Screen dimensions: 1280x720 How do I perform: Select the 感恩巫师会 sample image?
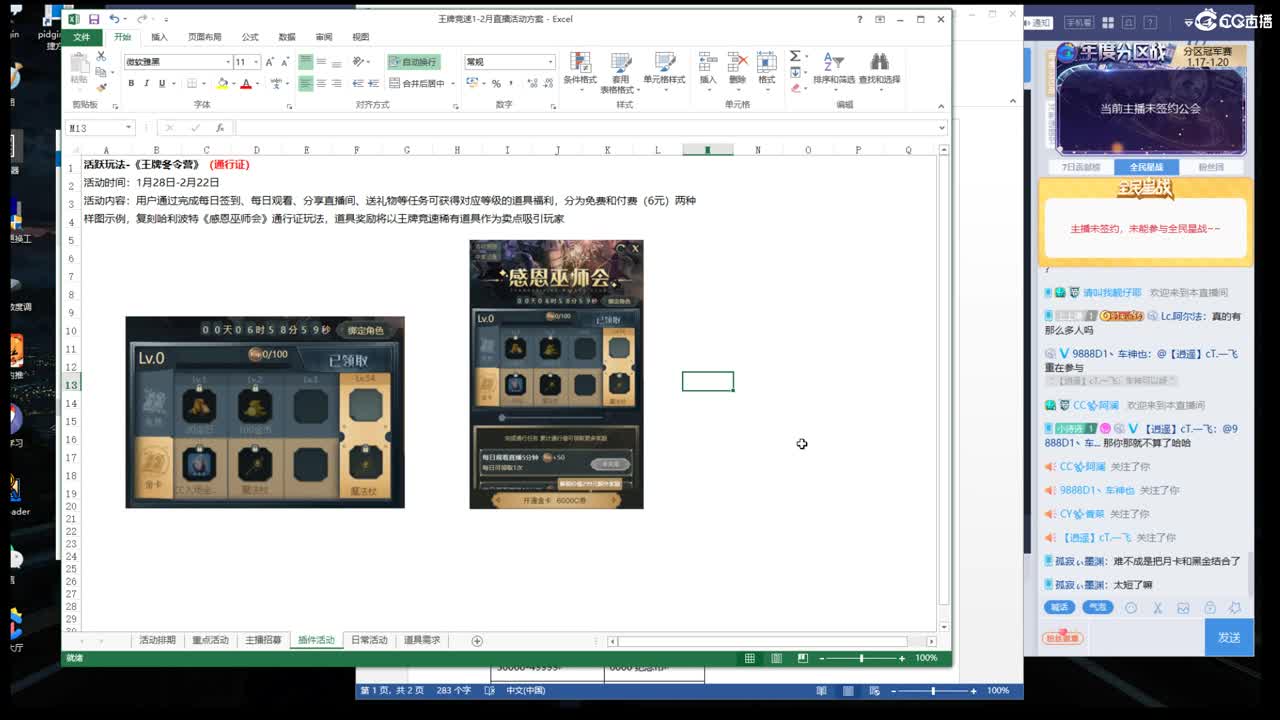tap(556, 374)
